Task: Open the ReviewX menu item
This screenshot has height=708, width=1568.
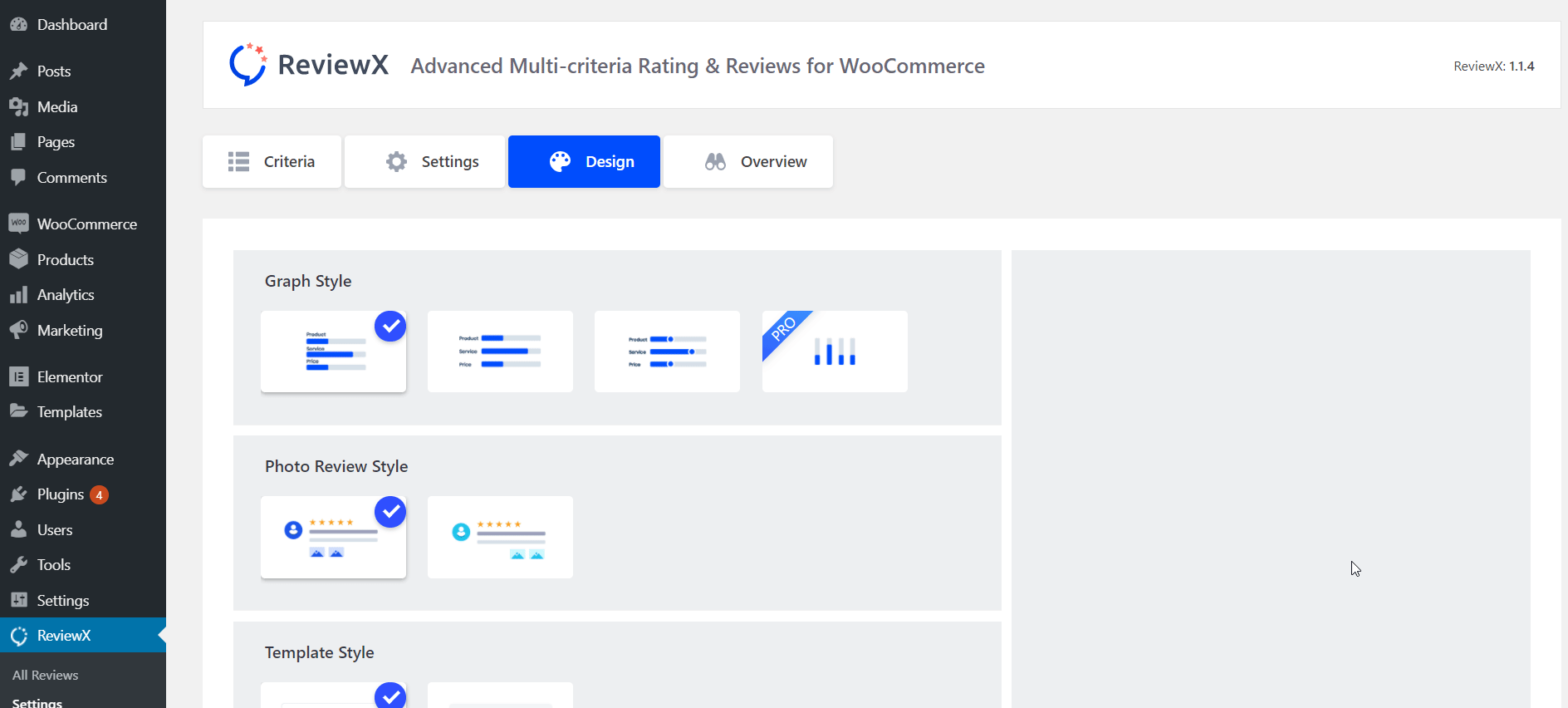Action: point(83,636)
